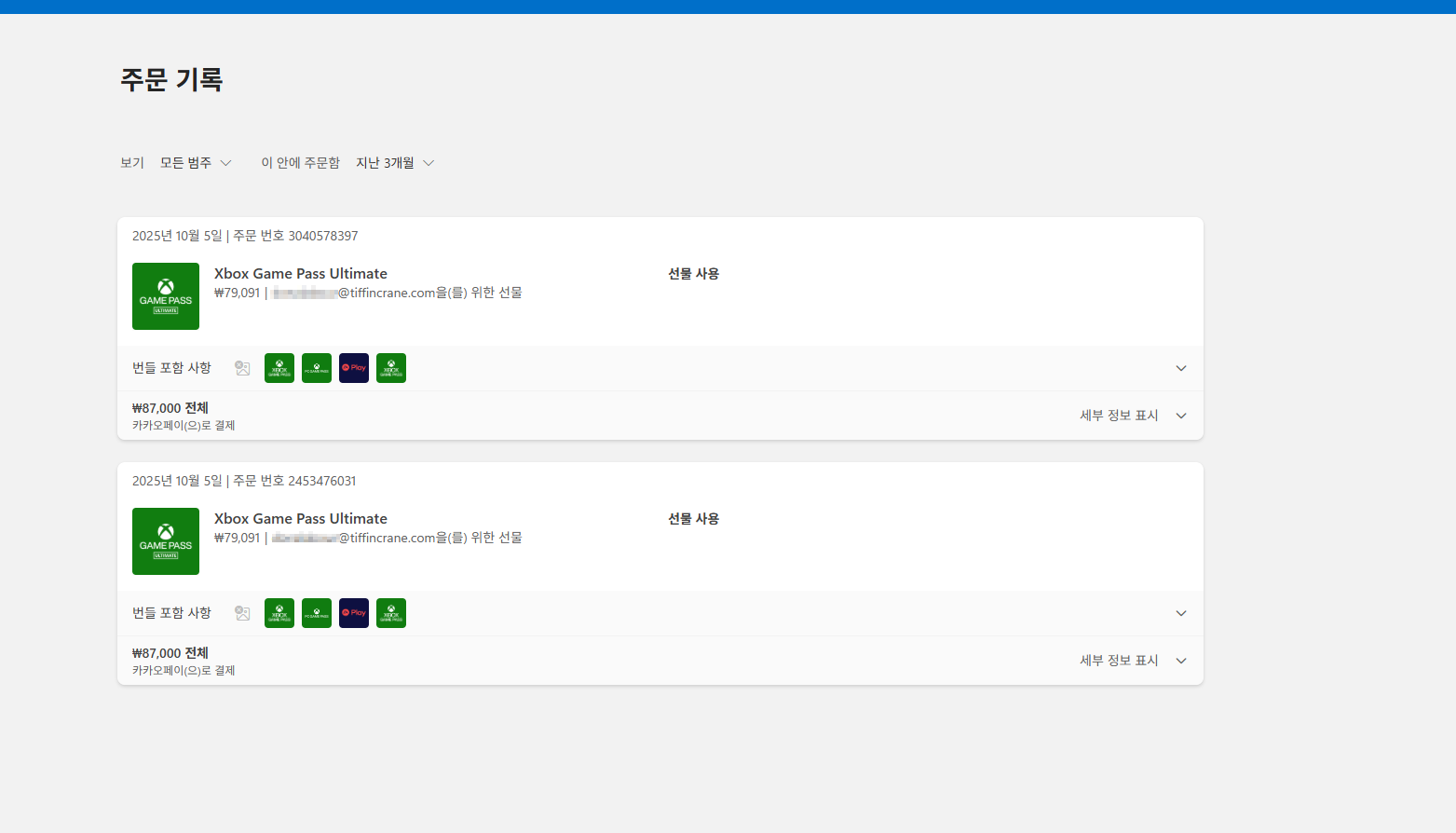Click 선물 사용 status in order 2453476031
Viewport: 1456px width, 833px height.
(694, 519)
